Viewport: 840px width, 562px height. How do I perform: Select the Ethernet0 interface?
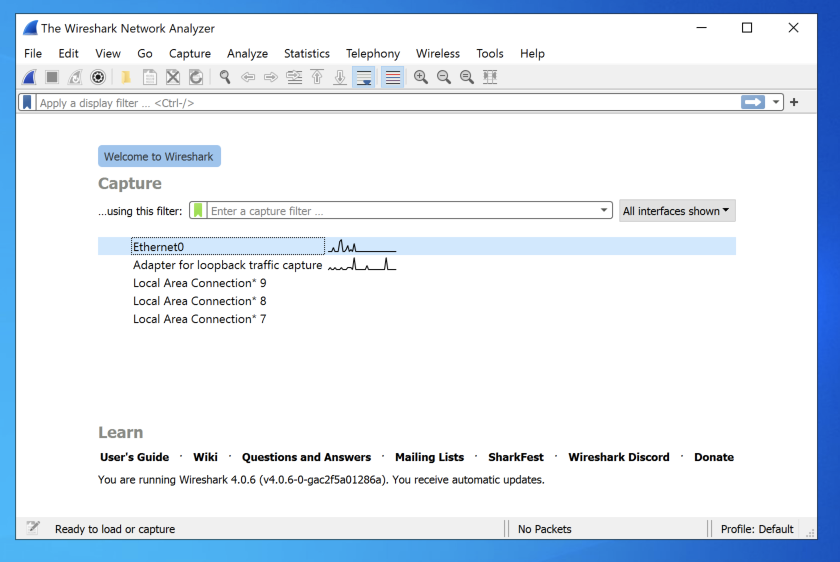tap(417, 246)
